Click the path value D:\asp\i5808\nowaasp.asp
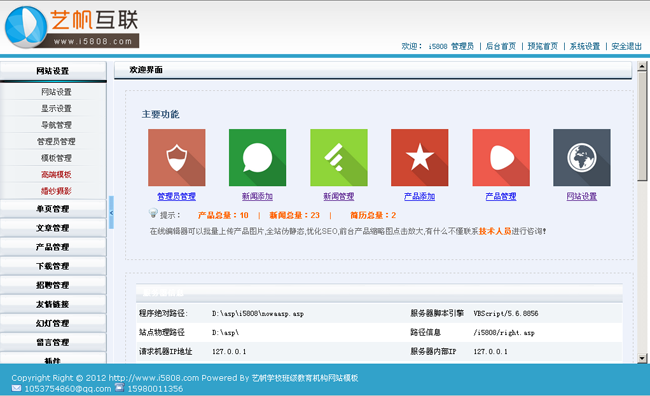This screenshot has height=396, width=650. (x=258, y=313)
